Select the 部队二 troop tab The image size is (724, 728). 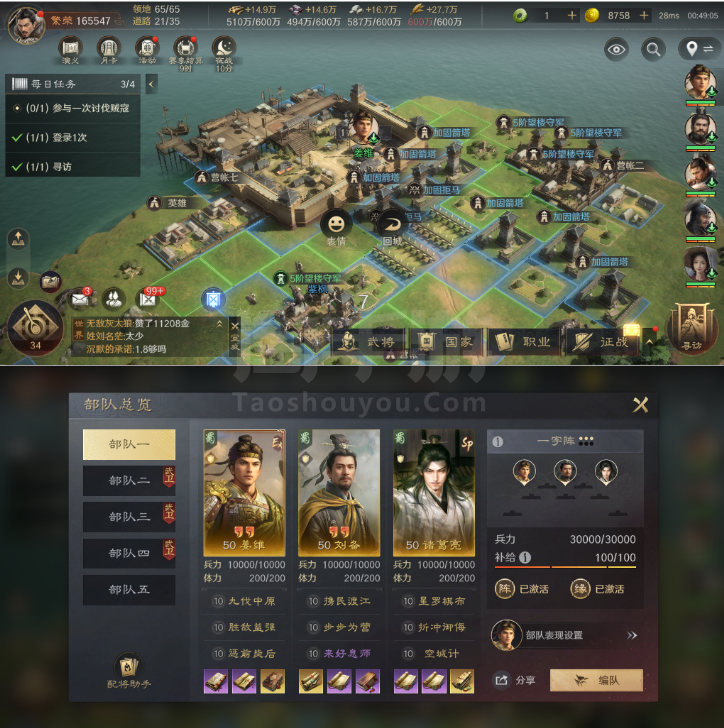tap(129, 481)
